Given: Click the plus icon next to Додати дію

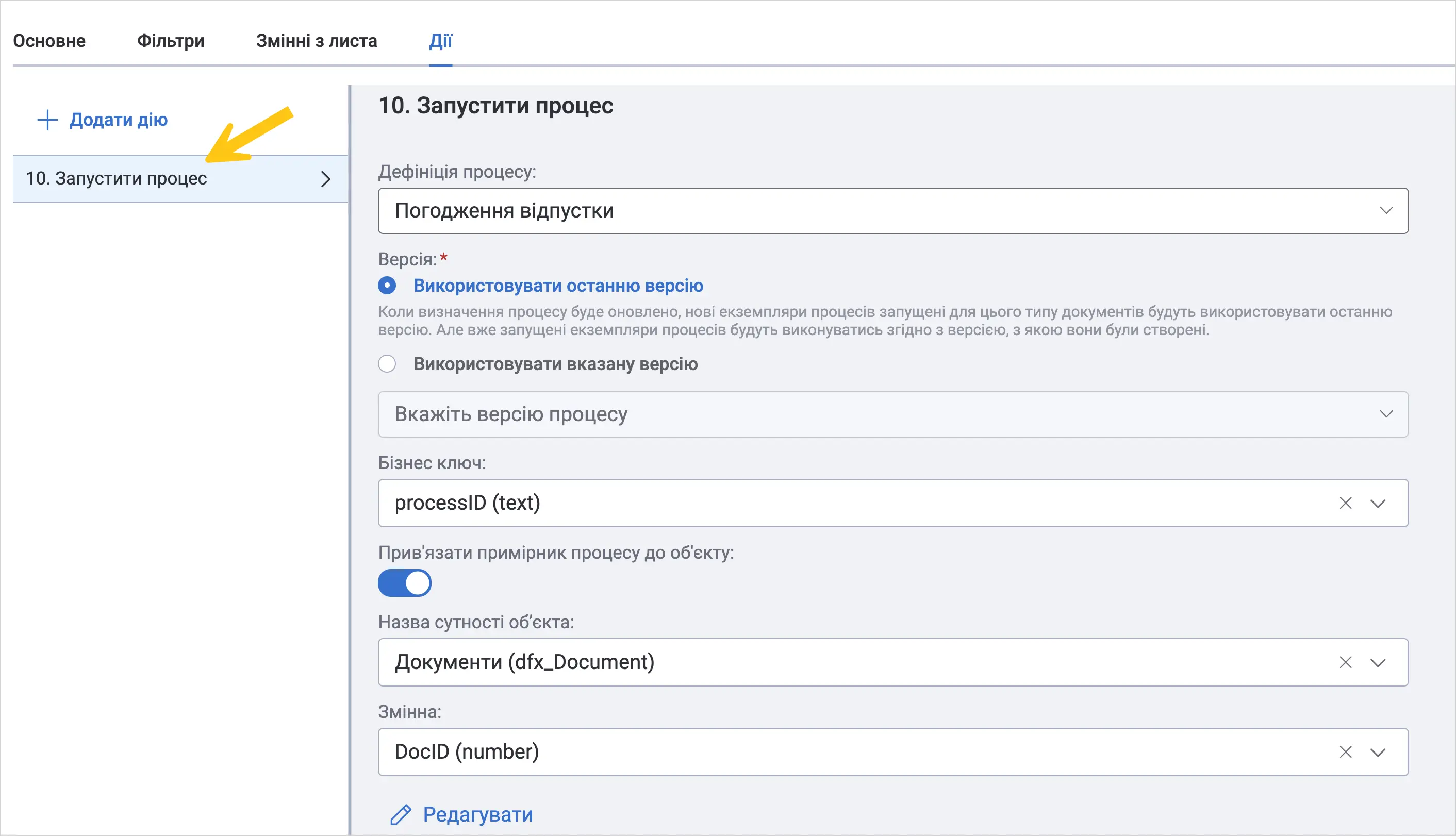Looking at the screenshot, I should tap(47, 120).
